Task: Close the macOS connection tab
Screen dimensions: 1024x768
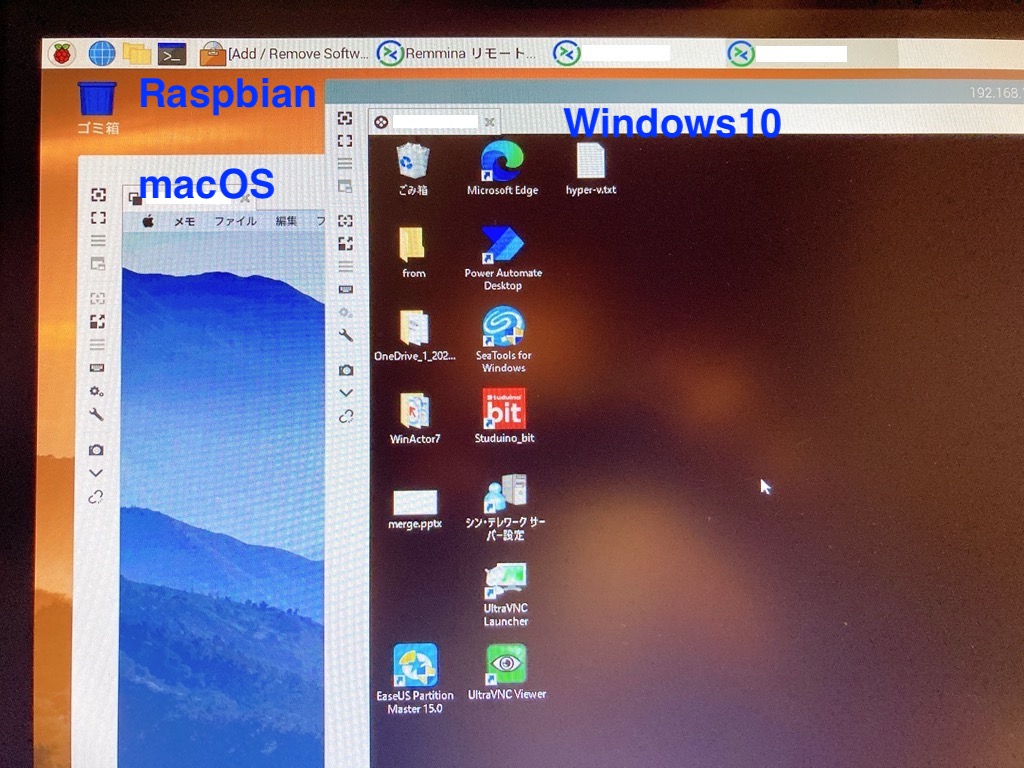Action: click(246, 197)
